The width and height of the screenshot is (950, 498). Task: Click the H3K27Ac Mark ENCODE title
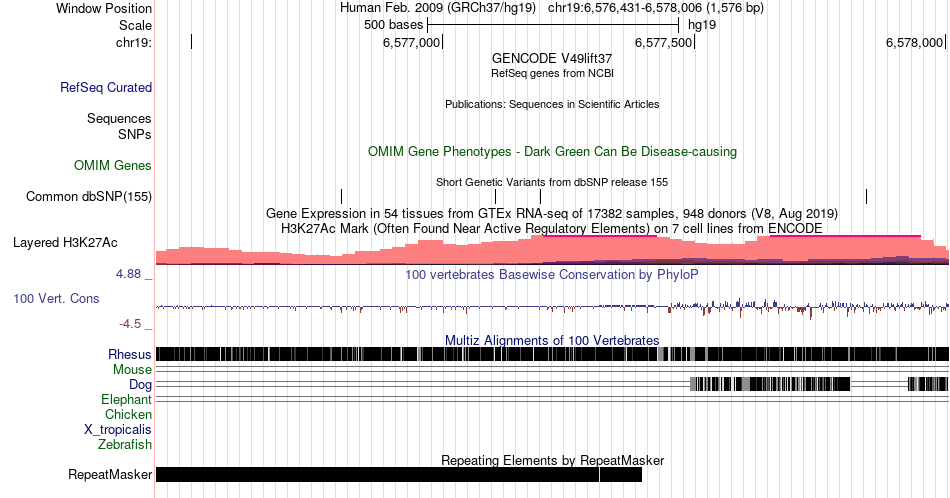[552, 228]
